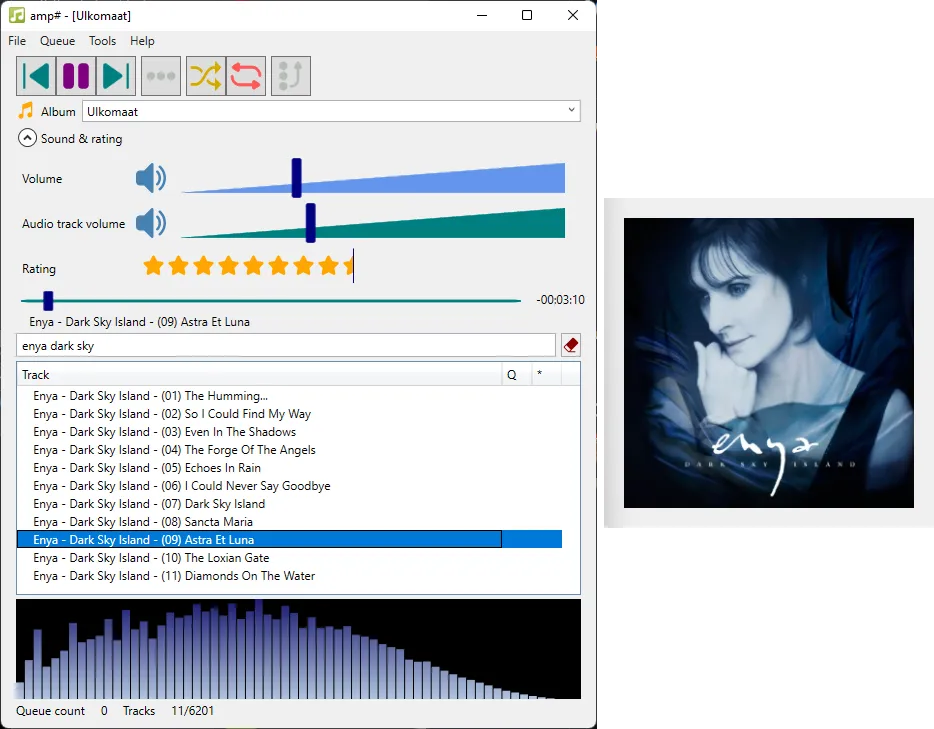Enable shuffle playback mode
Viewport: 934px width, 729px height.
(x=205, y=75)
